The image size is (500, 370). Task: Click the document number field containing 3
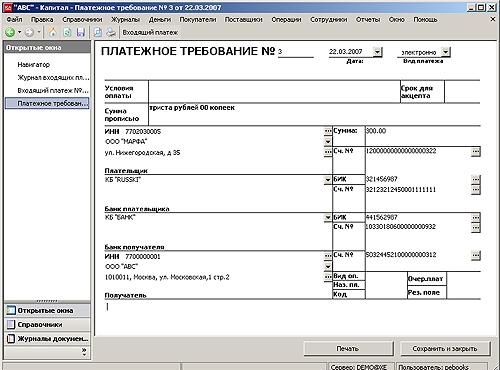pos(296,52)
